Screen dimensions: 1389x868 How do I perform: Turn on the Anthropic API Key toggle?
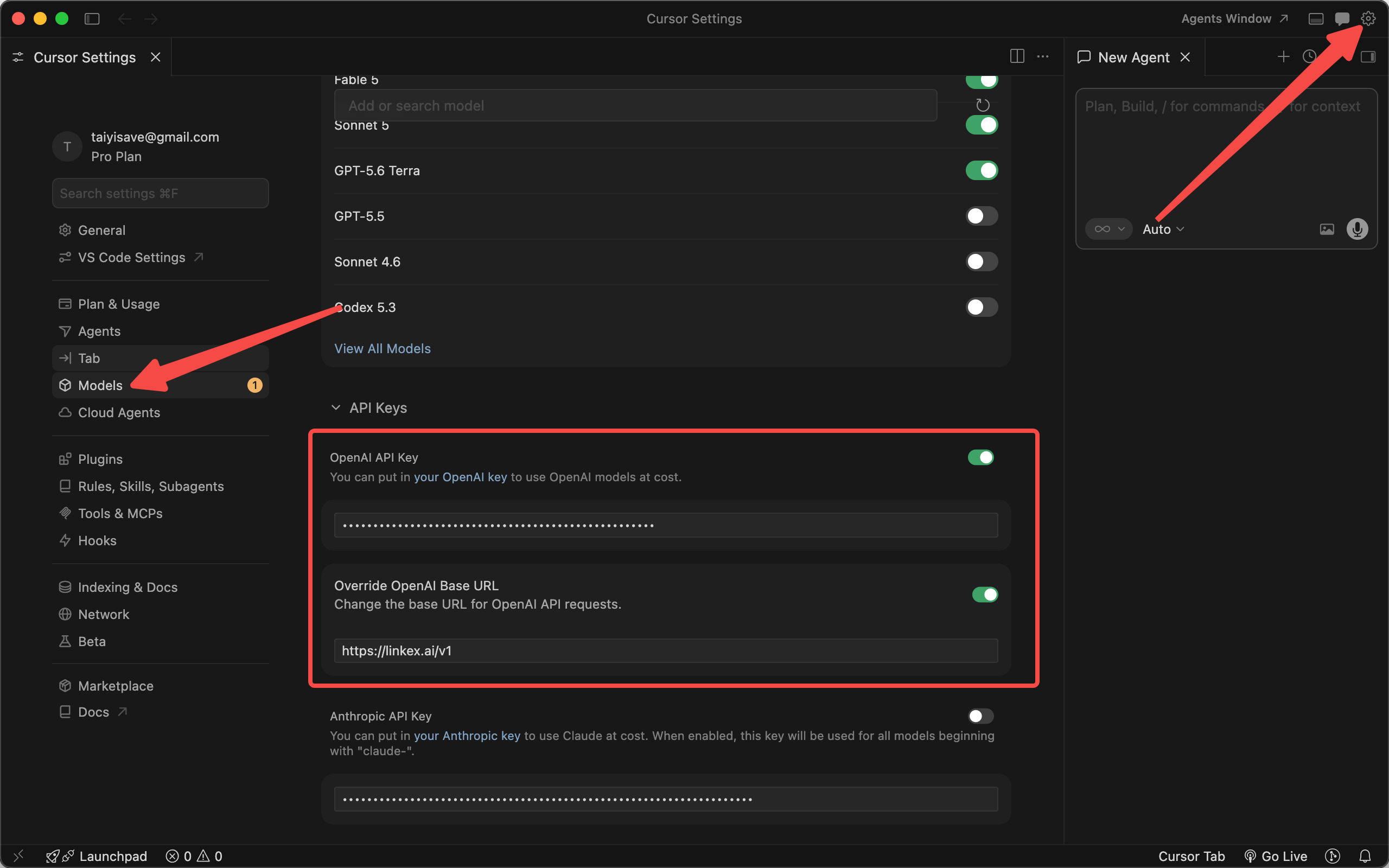[x=980, y=716]
